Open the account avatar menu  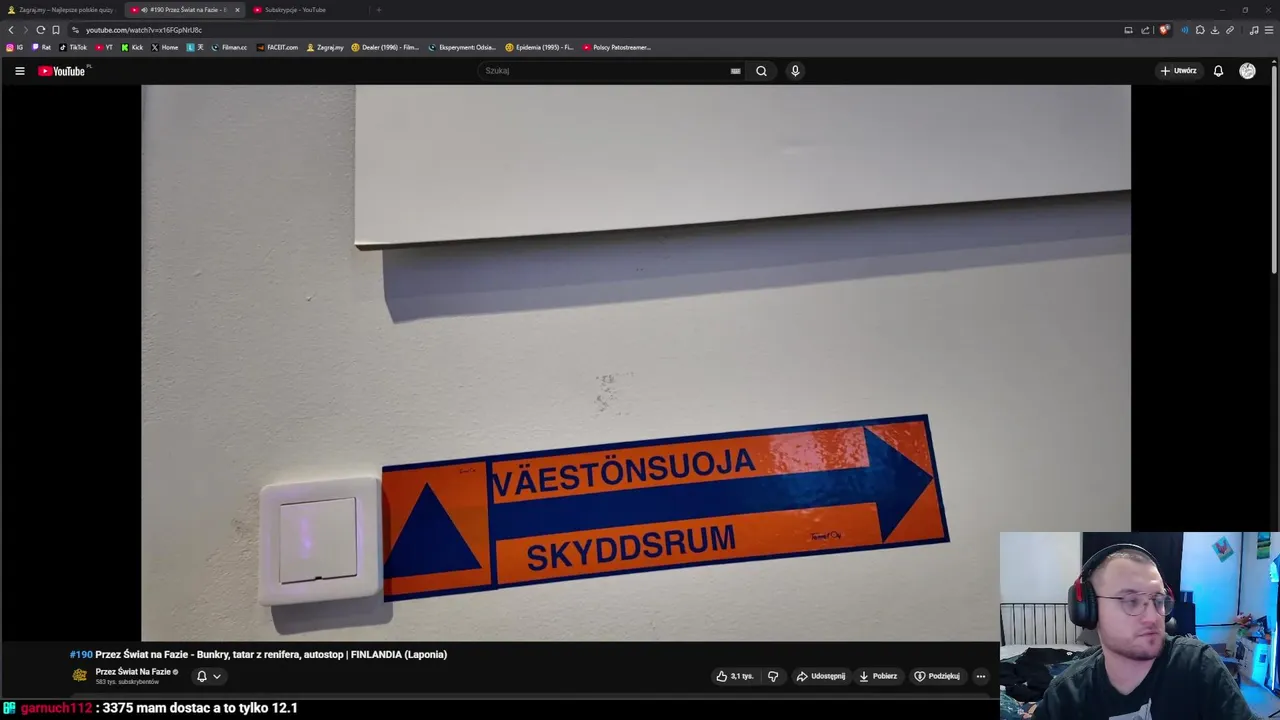pos(1247,71)
